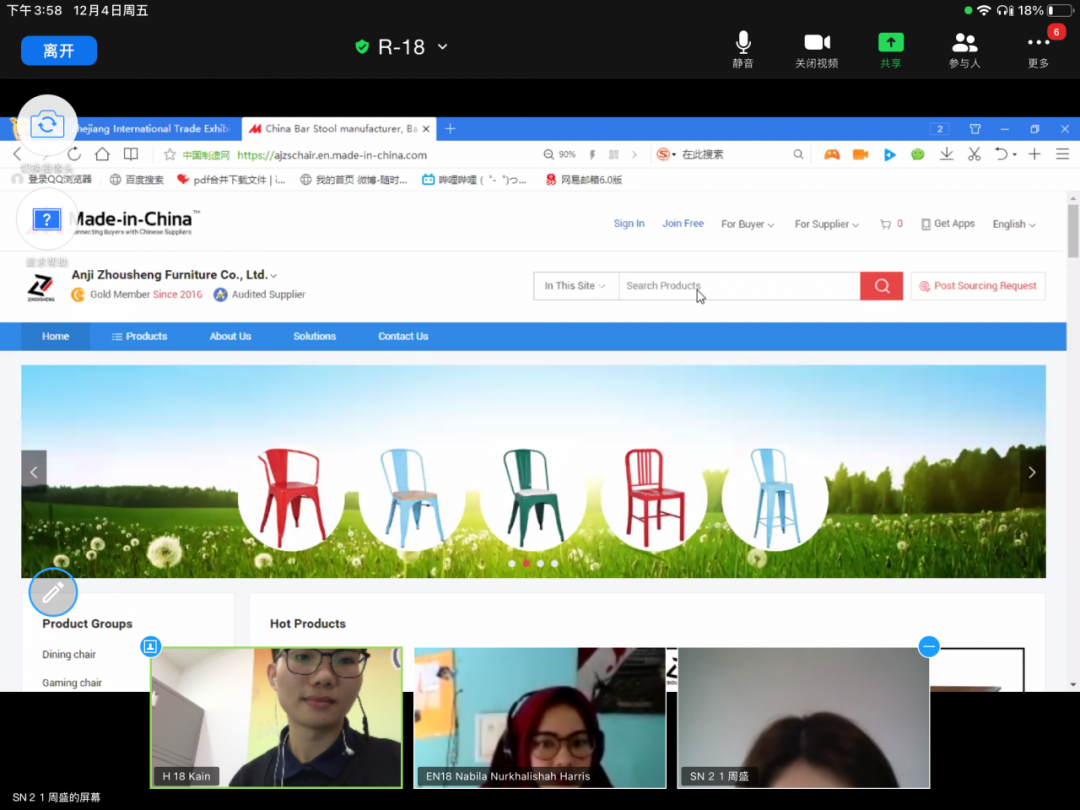The width and height of the screenshot is (1080, 810).
Task: Expand the For Buyer dropdown
Action: click(747, 225)
